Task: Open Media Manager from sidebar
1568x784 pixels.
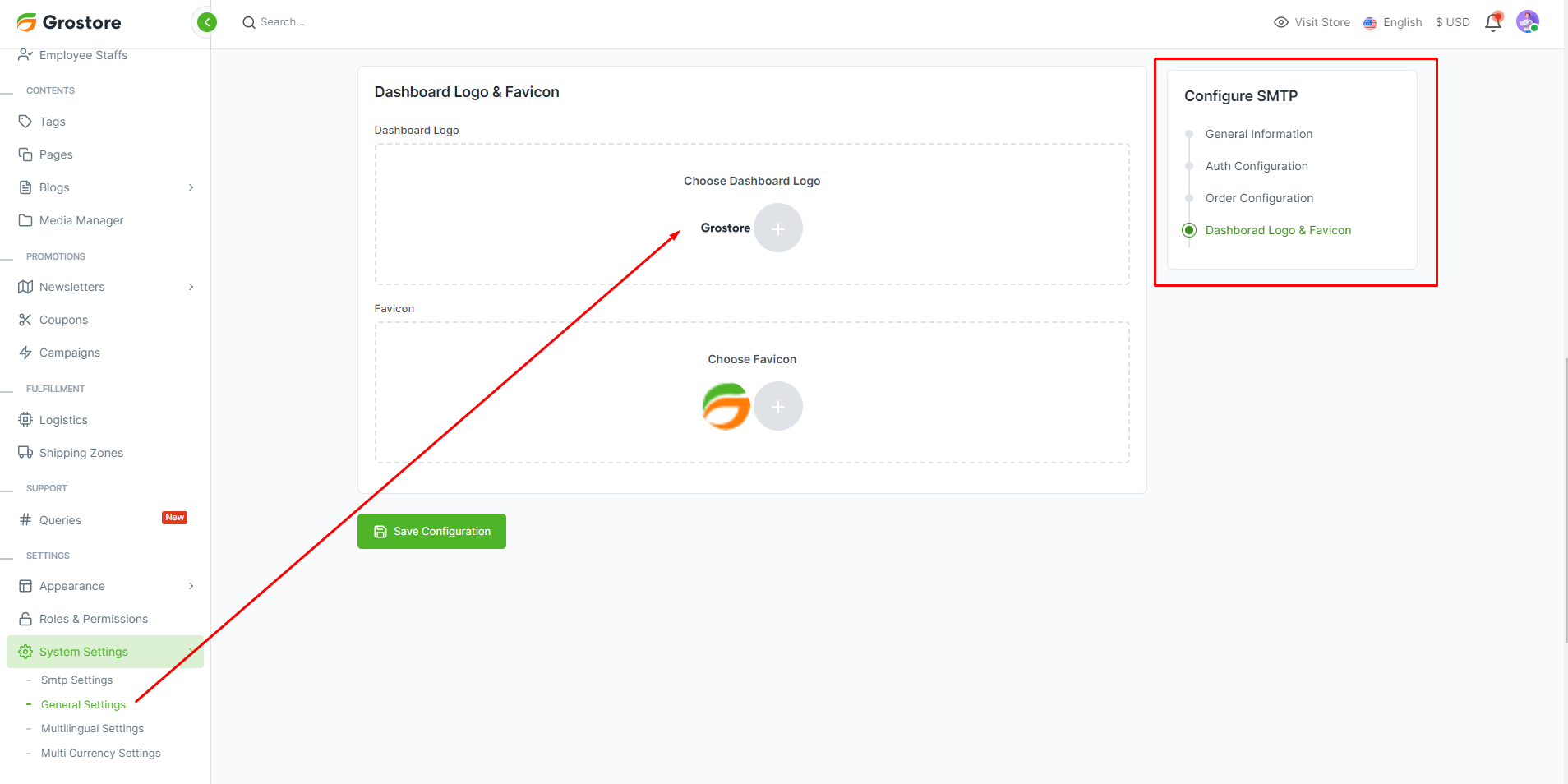Action: (81, 220)
